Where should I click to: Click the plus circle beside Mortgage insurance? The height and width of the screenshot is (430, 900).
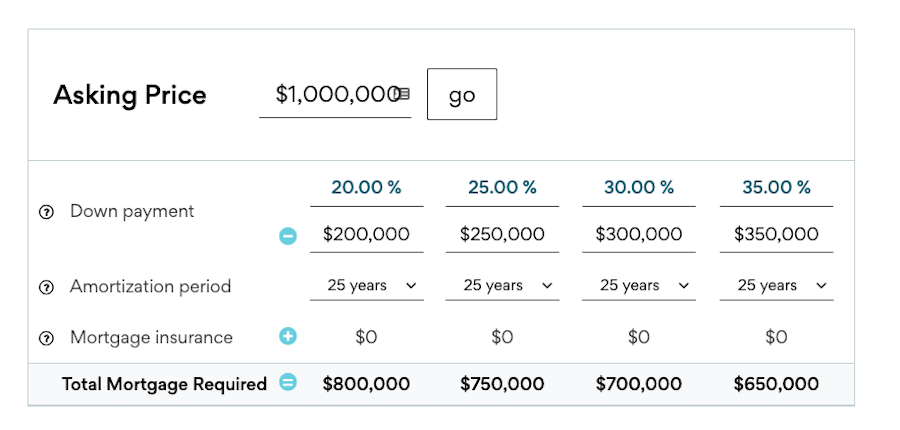click(288, 336)
